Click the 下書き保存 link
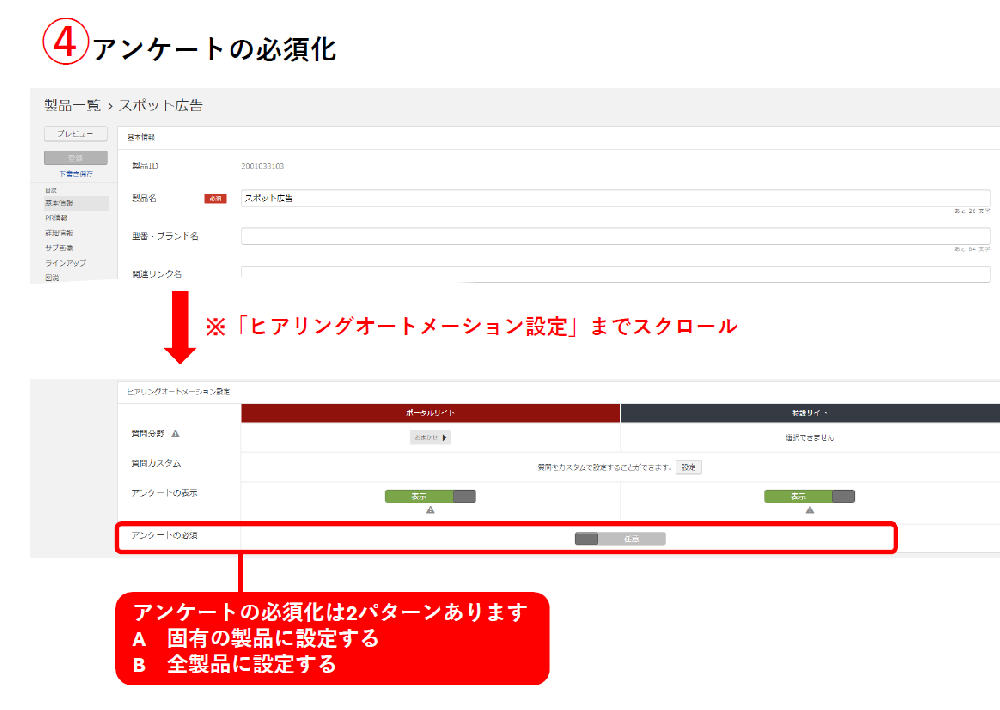The image size is (1000, 710). point(75,173)
